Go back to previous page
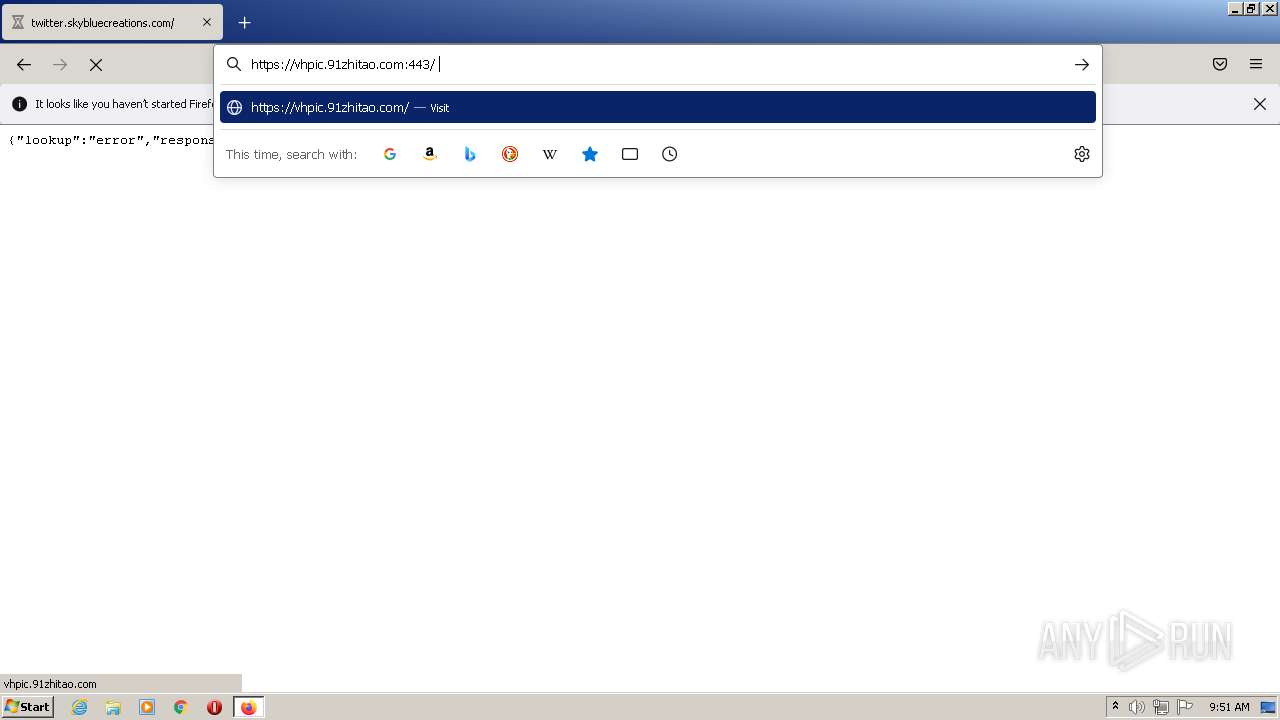The width and height of the screenshot is (1280, 720). coord(24,64)
